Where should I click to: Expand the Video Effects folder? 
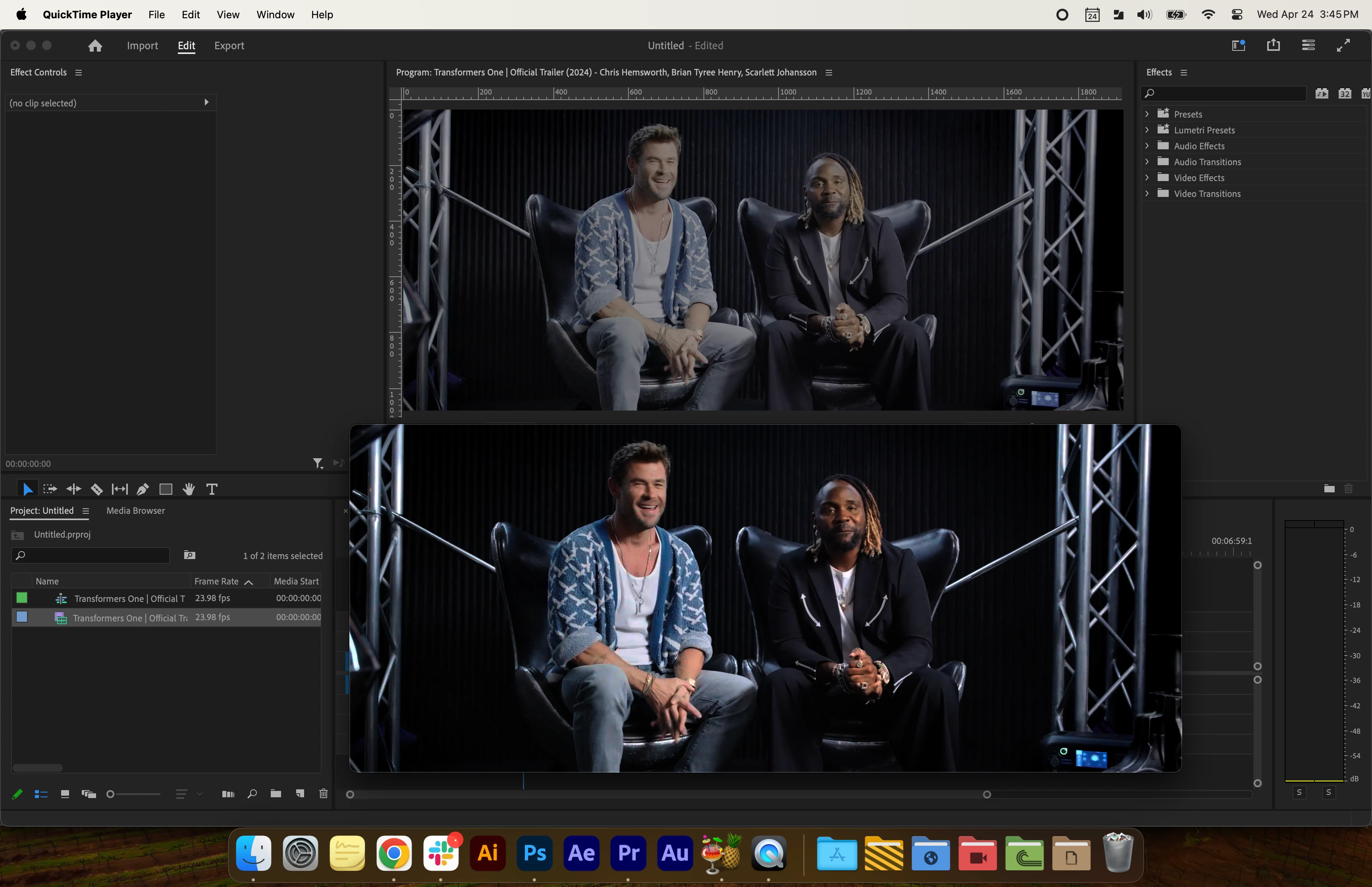tap(1147, 177)
